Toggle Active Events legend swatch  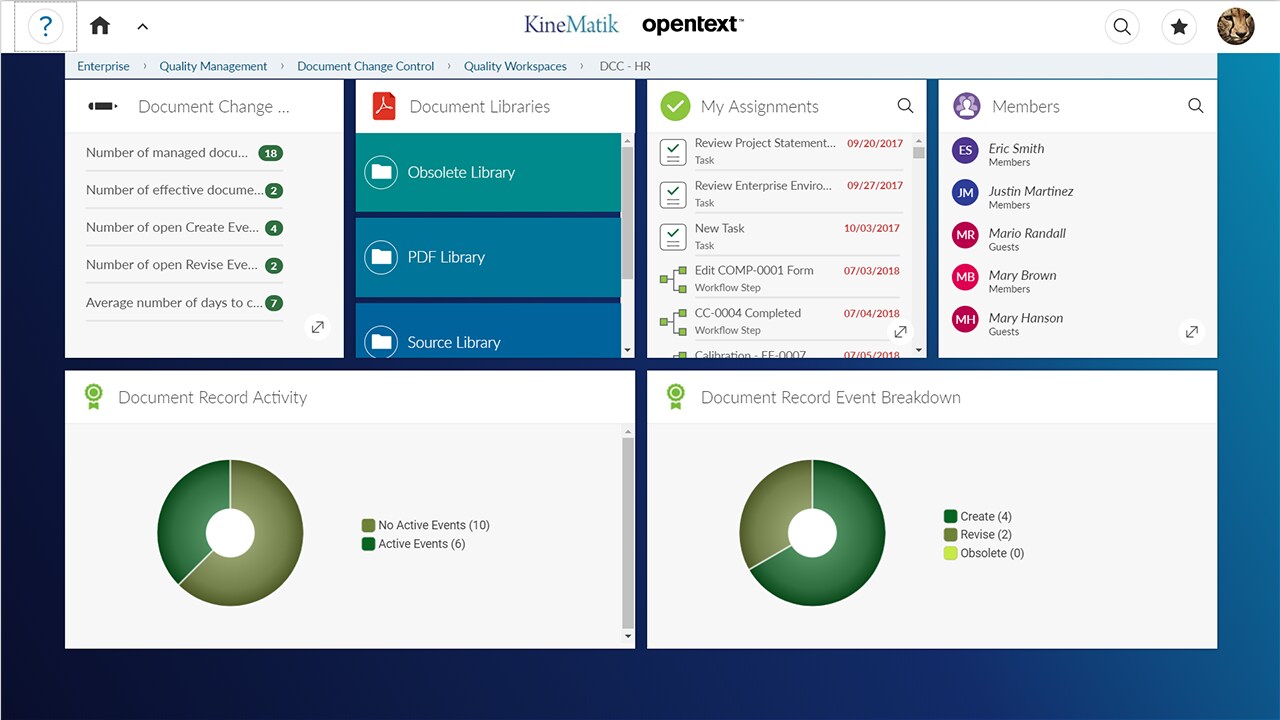[368, 544]
